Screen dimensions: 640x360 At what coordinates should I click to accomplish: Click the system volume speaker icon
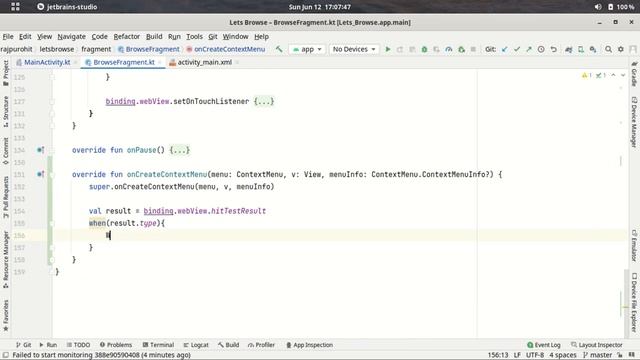point(598,7)
